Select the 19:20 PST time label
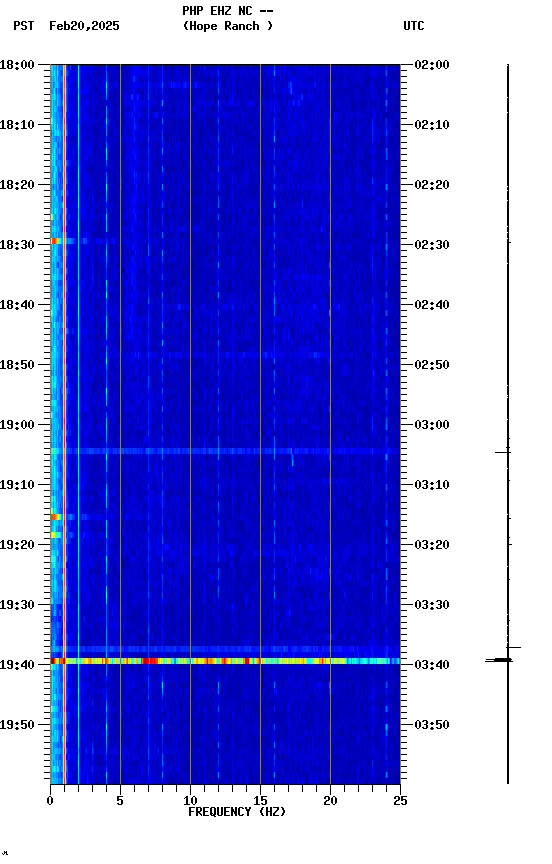This screenshot has height=864, width=552. point(17,546)
